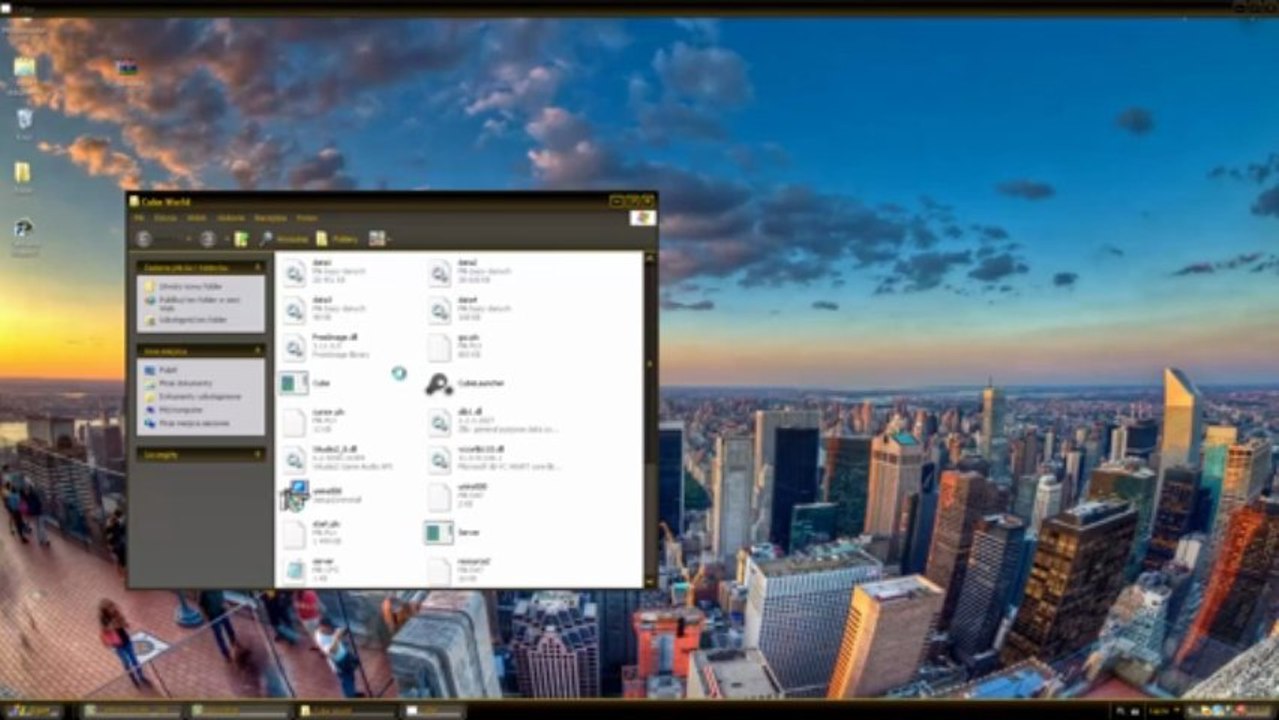
Task: Select the data4 file icon
Action: (441, 310)
